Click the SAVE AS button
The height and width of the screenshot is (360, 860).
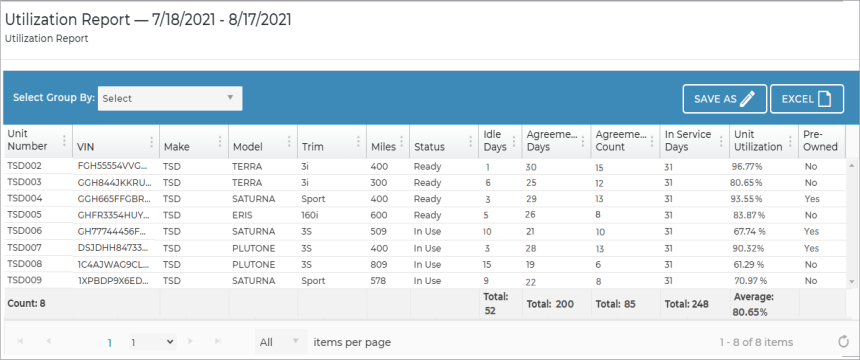click(725, 99)
